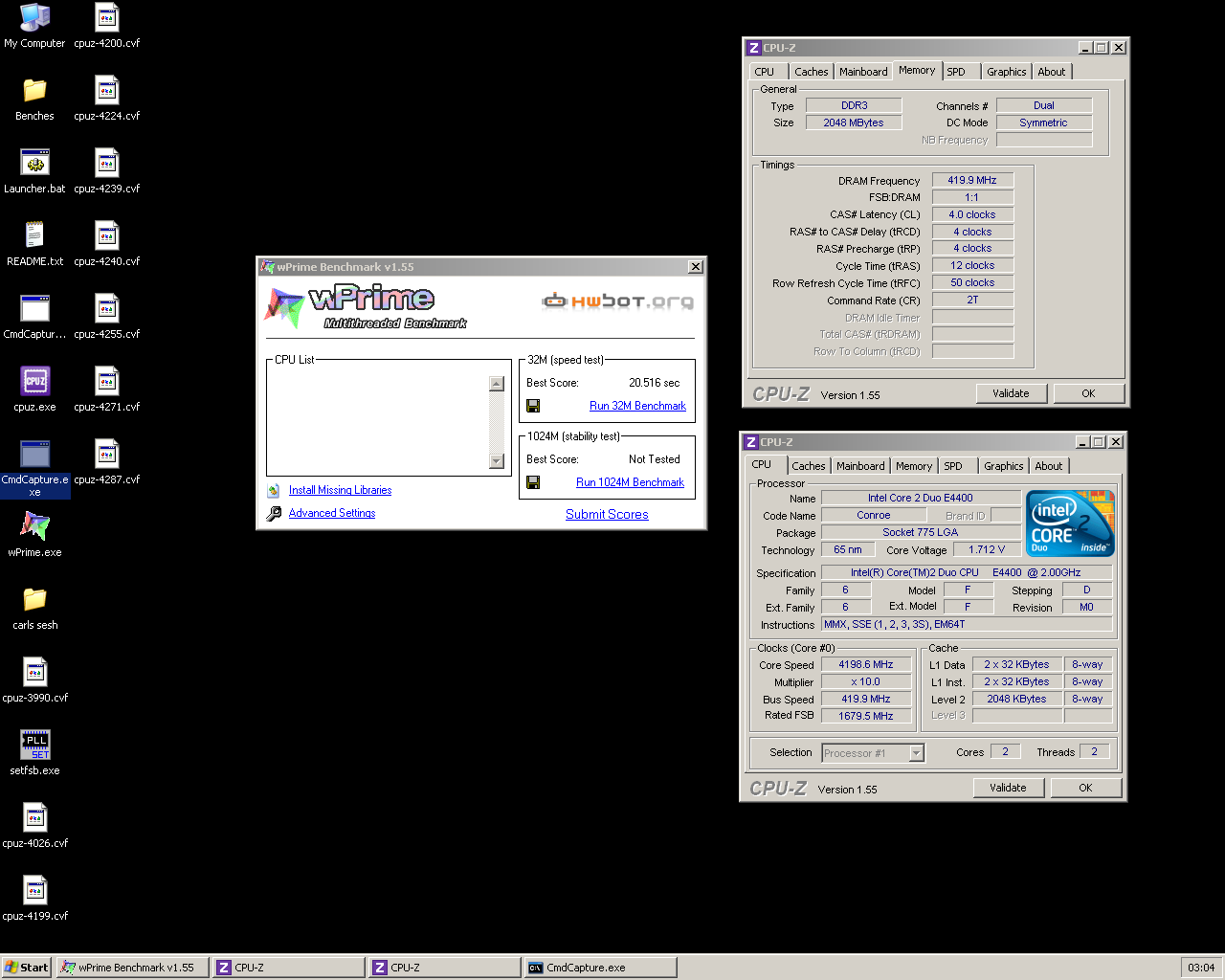Click the 20.516 sec best score
This screenshot has width=1225, height=980.
(x=654, y=383)
